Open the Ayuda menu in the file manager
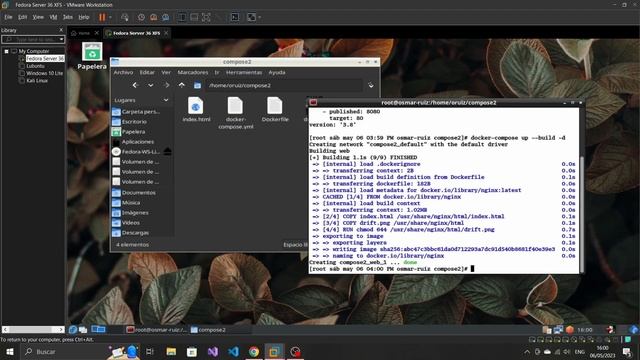640x360 pixels. point(277,72)
